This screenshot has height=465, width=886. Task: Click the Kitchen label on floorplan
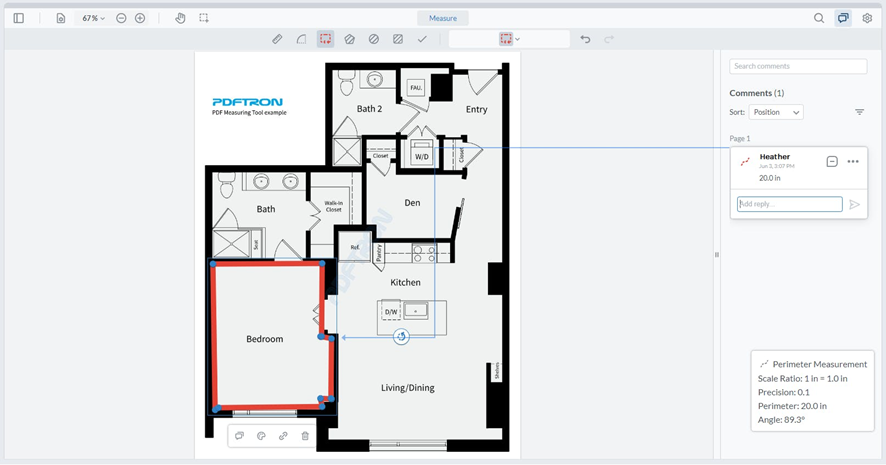click(x=405, y=283)
